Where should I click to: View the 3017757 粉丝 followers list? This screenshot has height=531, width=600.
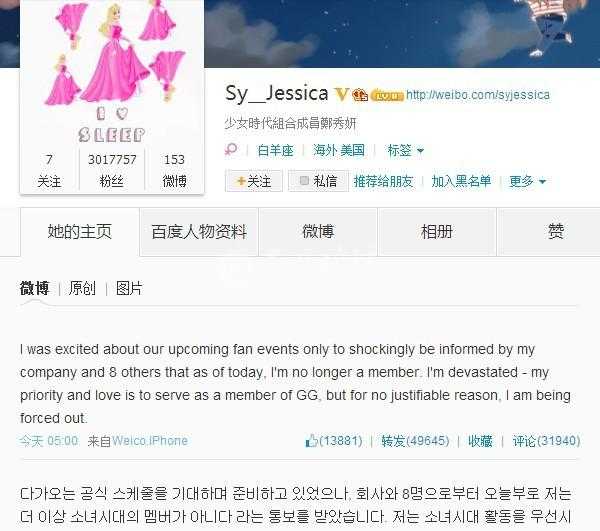pyautogui.click(x=112, y=170)
